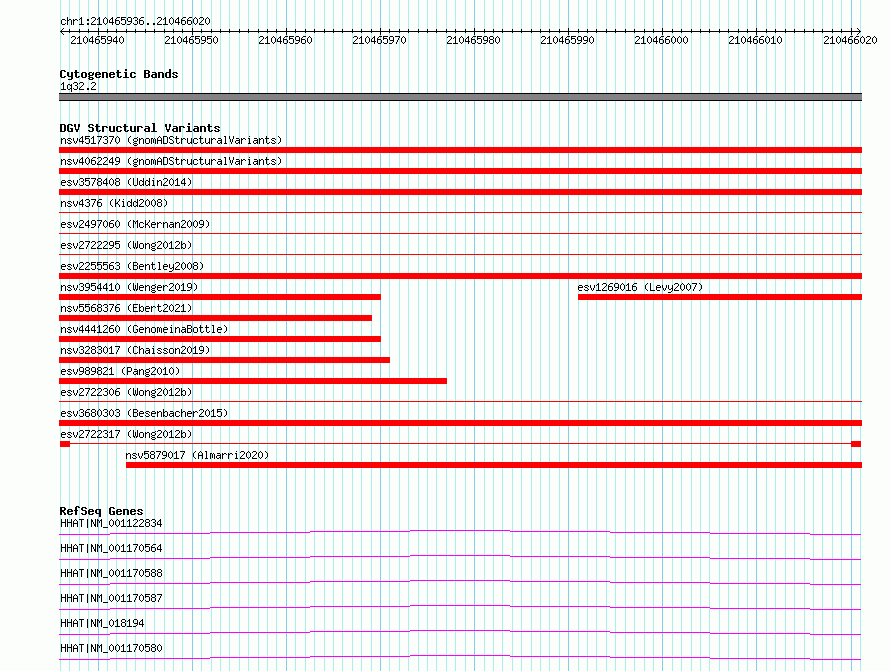Select transcript HHAT|NM_001170588
The width and height of the screenshot is (890, 671).
point(111,573)
